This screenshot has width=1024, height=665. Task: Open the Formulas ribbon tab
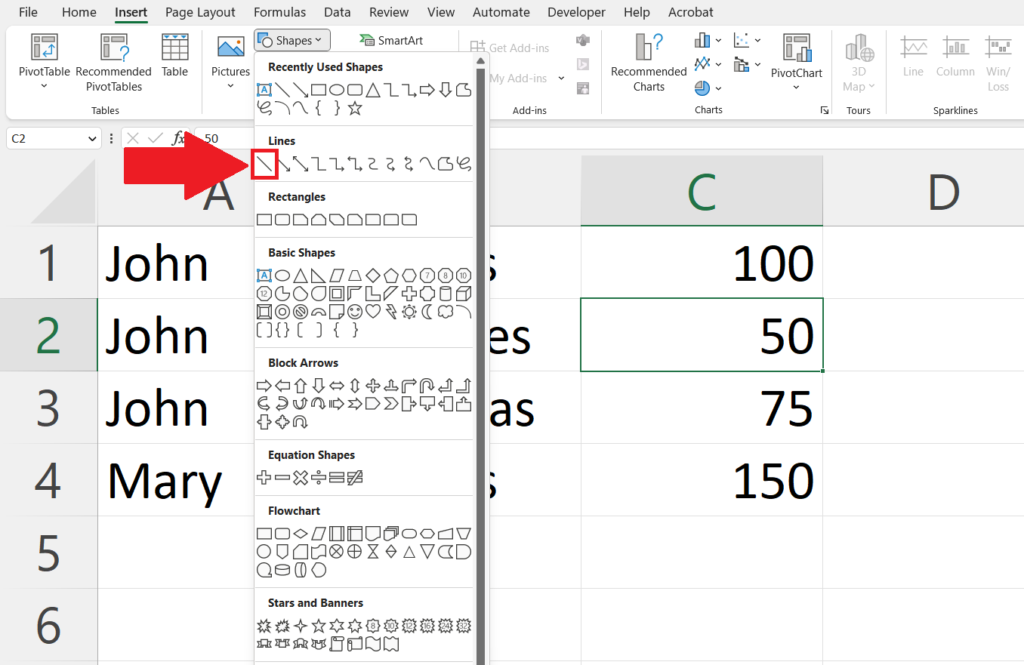pos(280,12)
